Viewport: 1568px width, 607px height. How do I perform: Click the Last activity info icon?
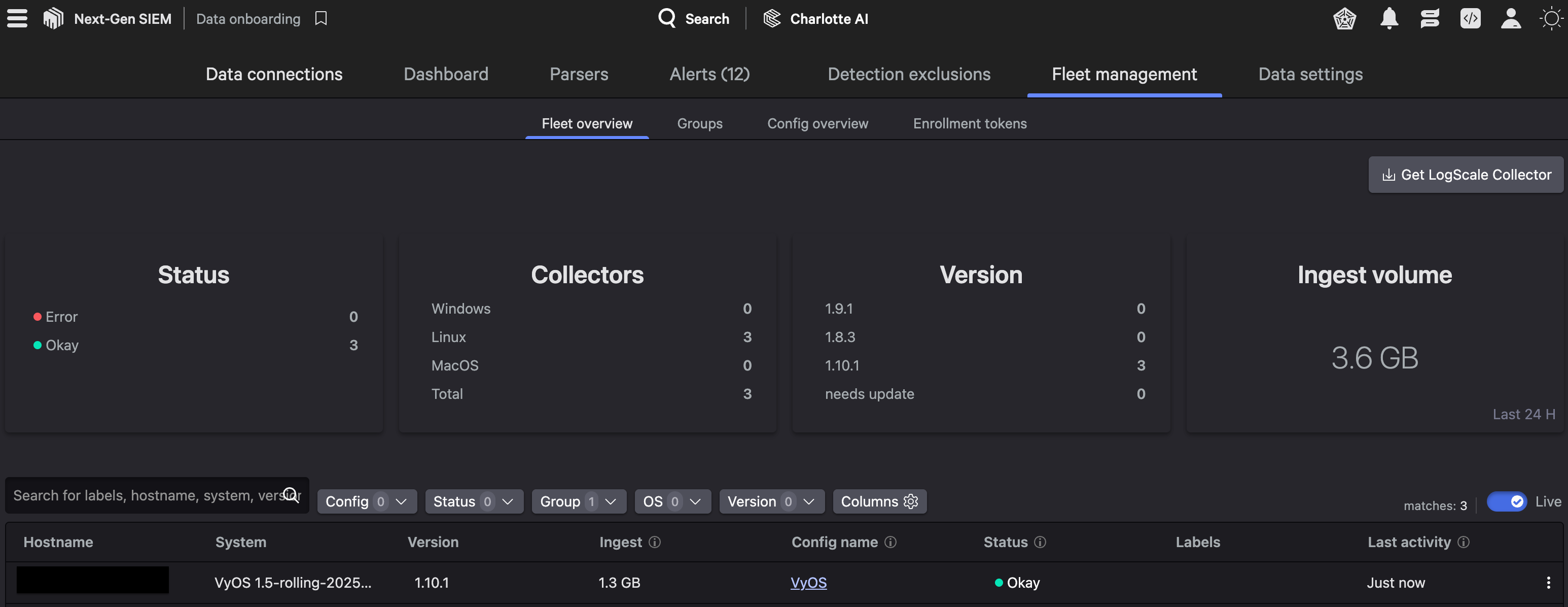[1464, 542]
